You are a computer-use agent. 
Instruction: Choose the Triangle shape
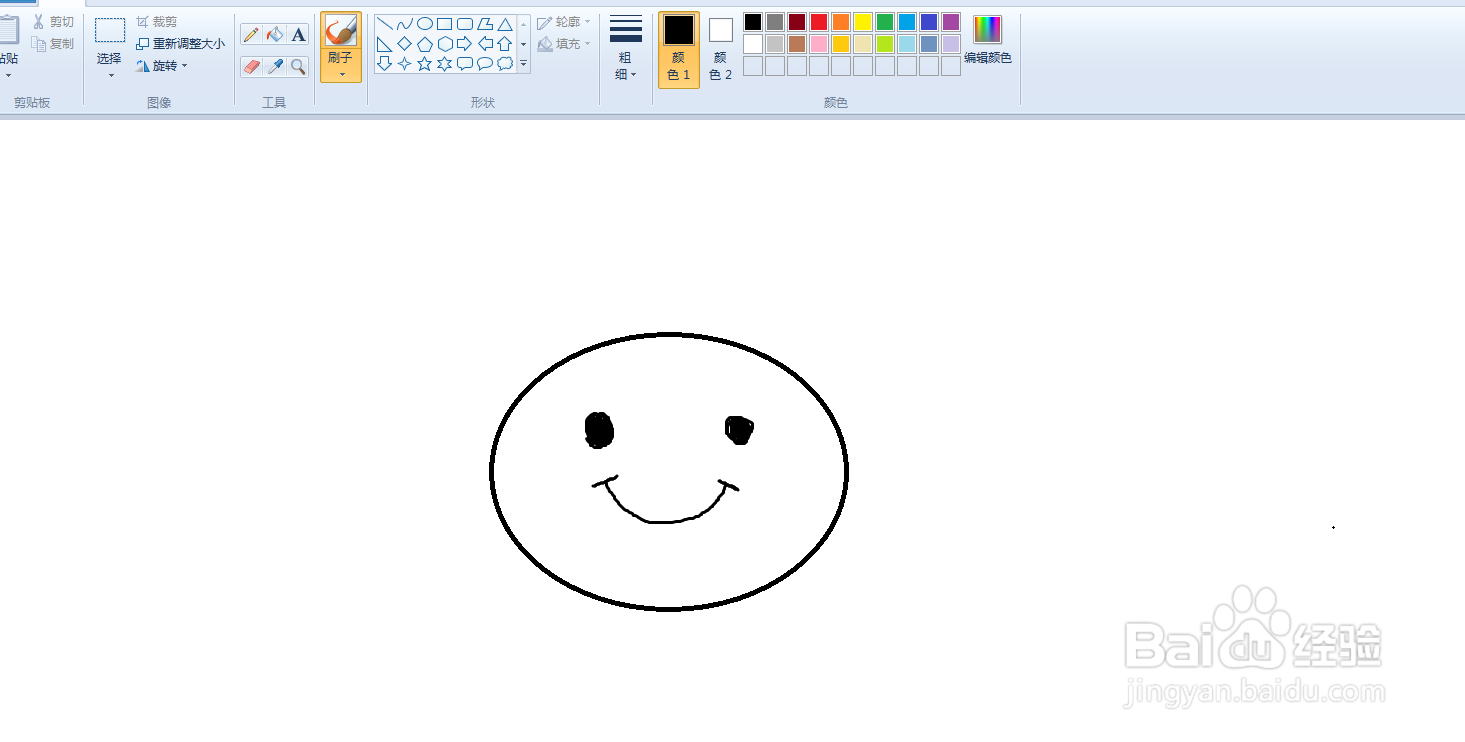(505, 24)
